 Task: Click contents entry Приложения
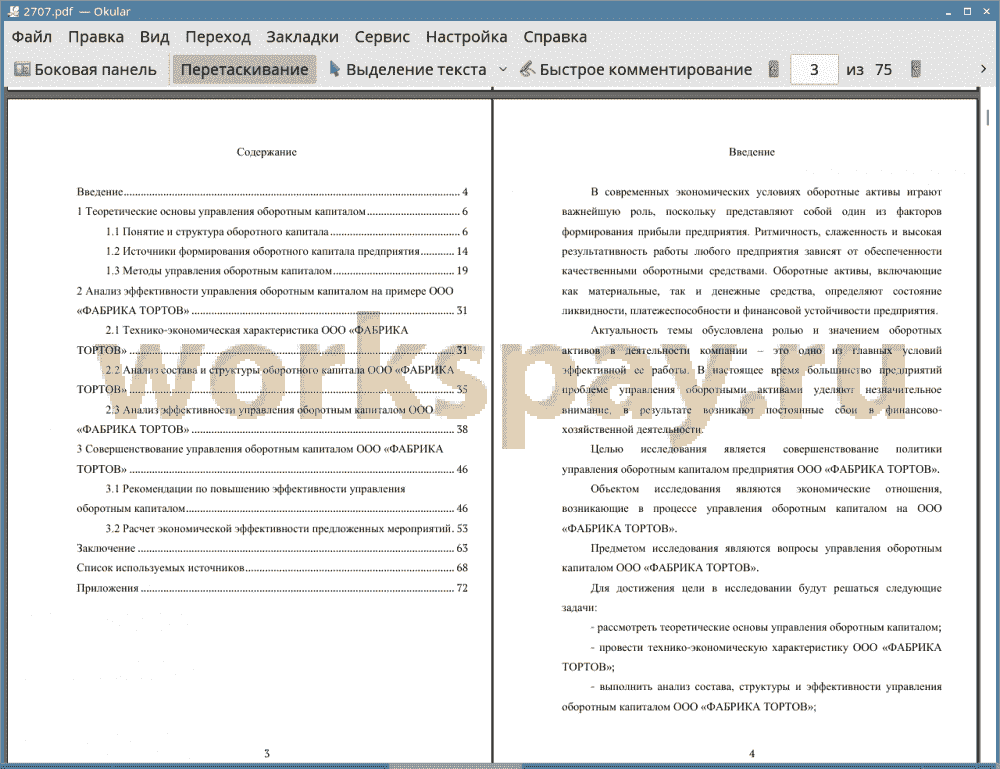point(272,588)
